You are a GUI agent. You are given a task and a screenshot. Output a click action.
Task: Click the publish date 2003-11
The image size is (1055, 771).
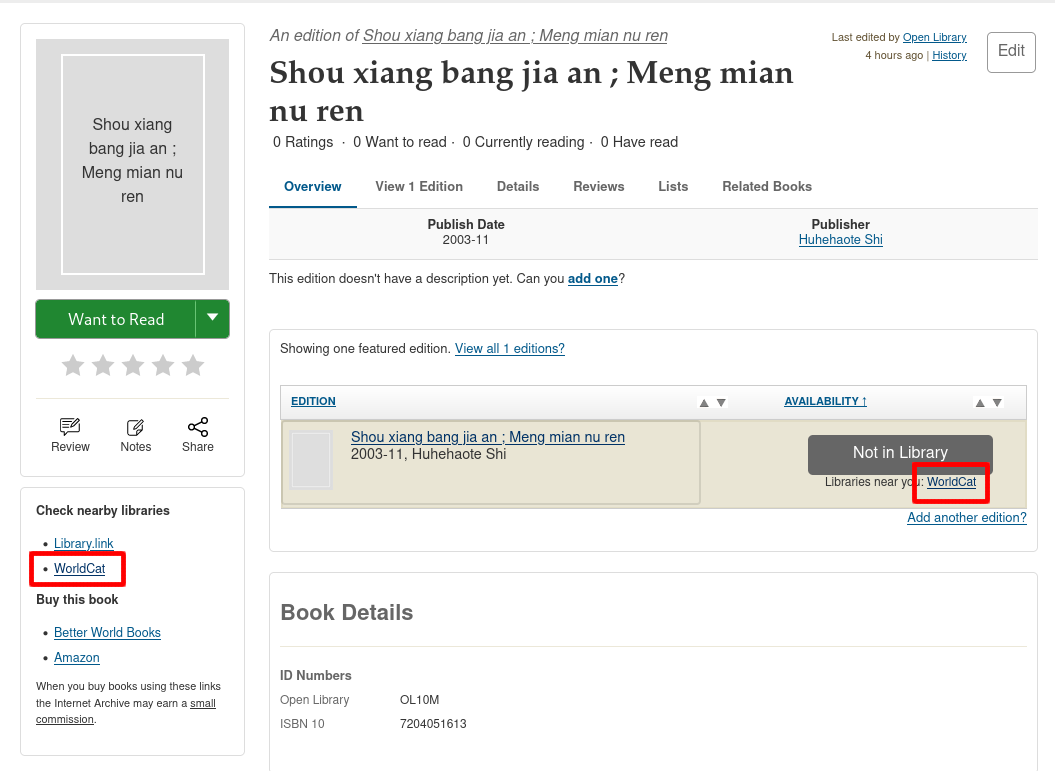click(466, 240)
